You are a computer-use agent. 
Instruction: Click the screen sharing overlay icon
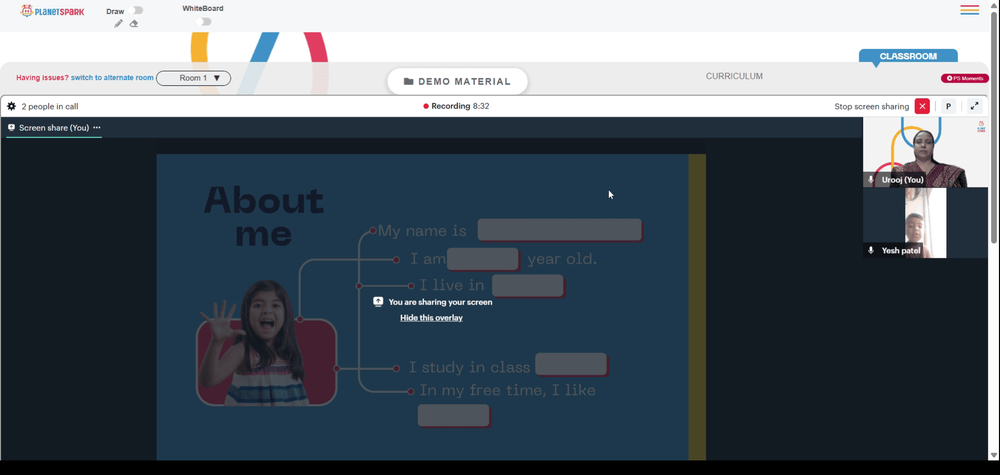378,302
